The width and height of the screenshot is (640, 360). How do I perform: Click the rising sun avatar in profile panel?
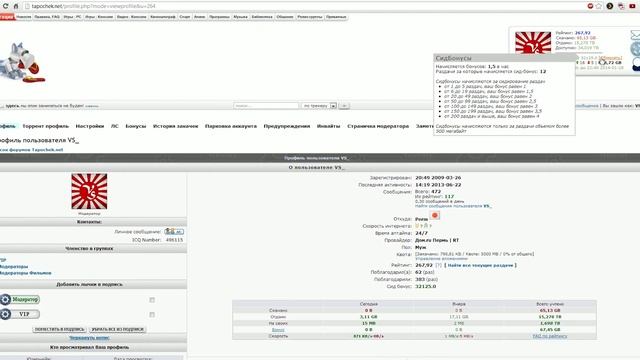[89, 191]
